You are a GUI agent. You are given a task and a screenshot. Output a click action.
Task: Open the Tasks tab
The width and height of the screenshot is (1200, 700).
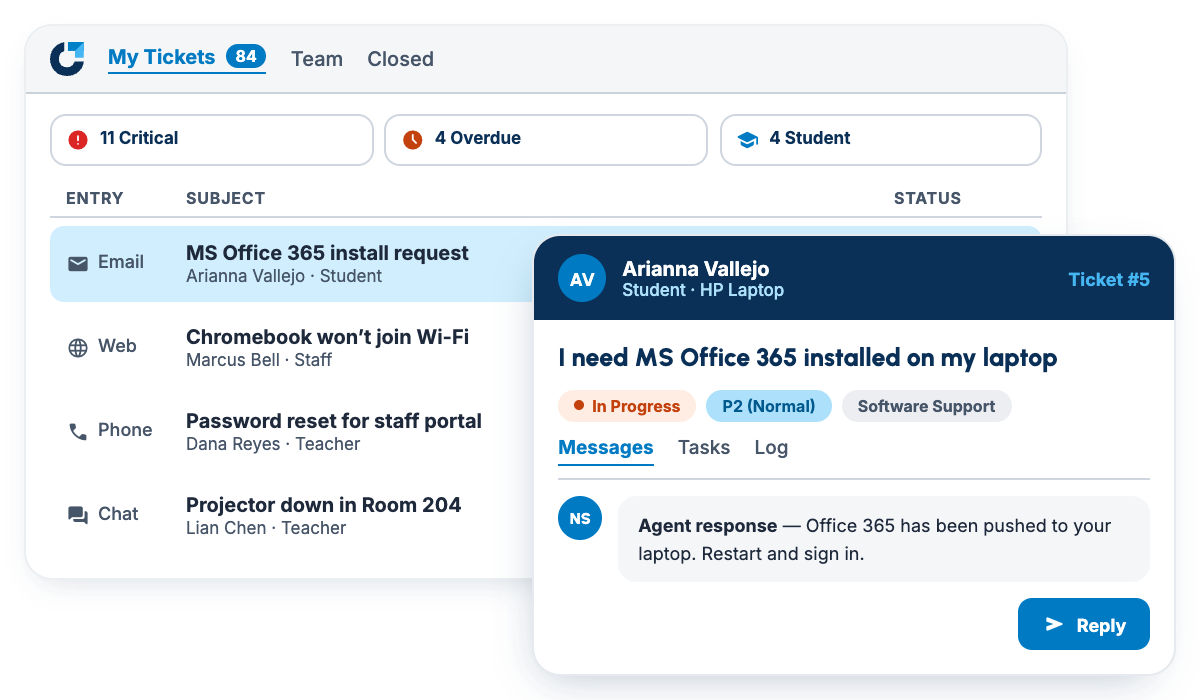[x=704, y=447]
